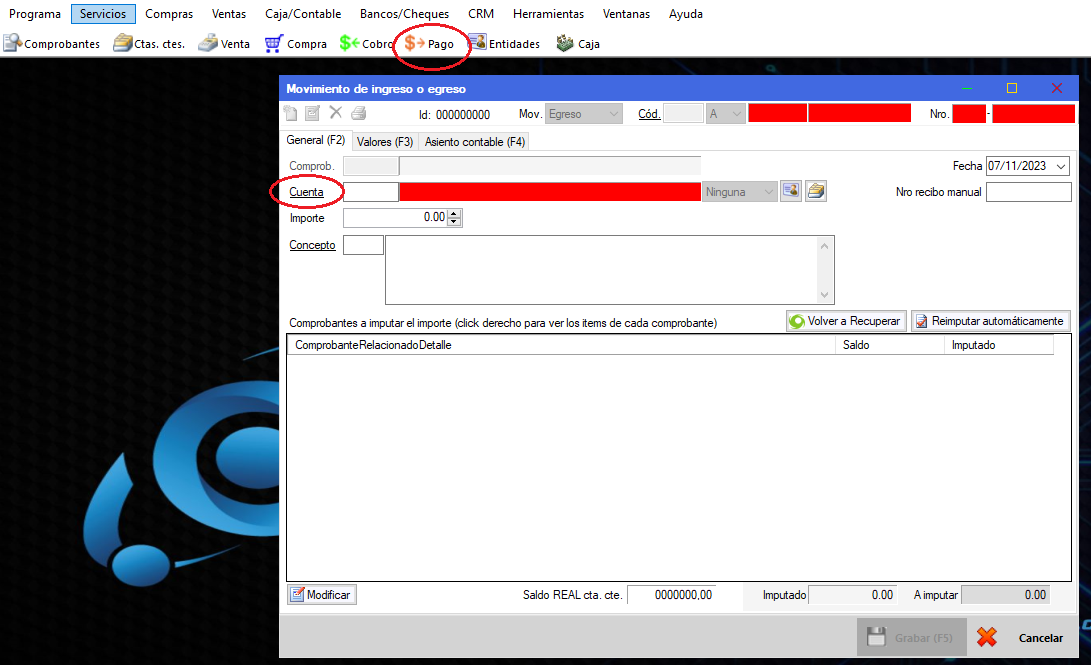
Task: Click the Importe amount field
Action: (x=396, y=218)
